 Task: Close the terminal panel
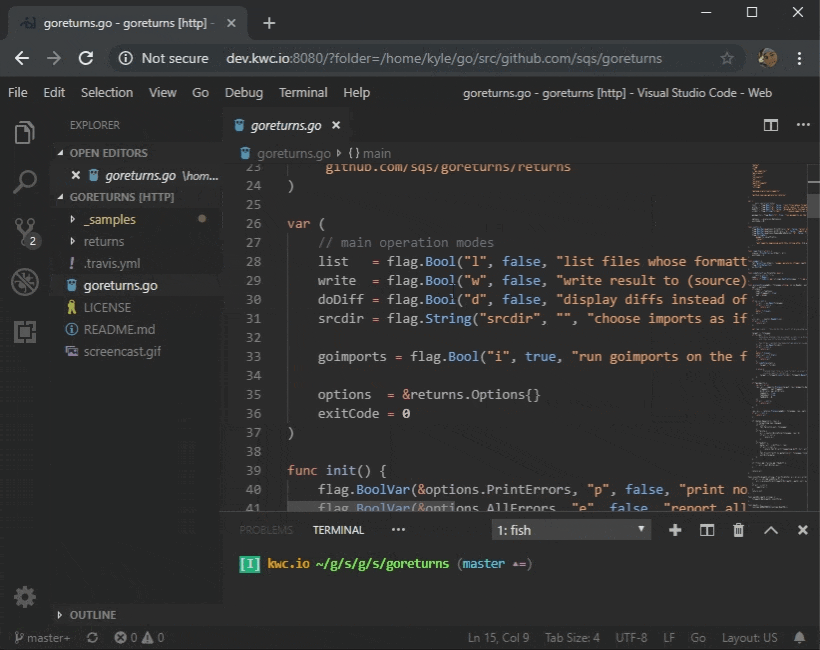point(802,530)
